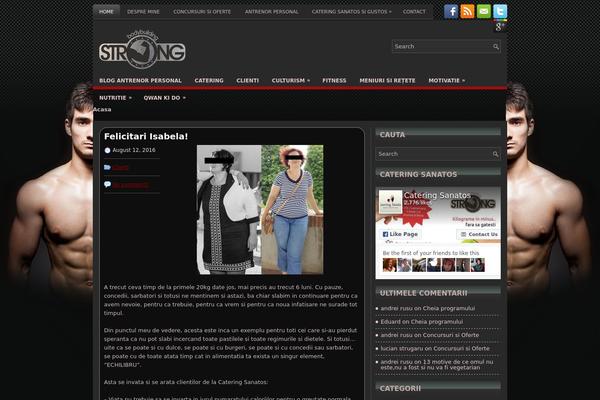Open Antrenor Personal top menu item
The image size is (600, 400).
tap(272, 12)
